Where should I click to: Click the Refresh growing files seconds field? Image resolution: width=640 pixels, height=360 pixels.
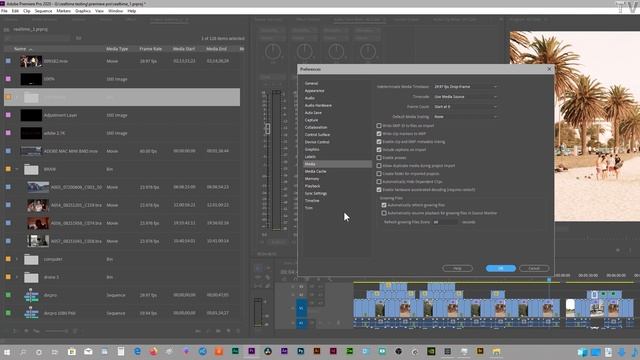click(x=445, y=222)
